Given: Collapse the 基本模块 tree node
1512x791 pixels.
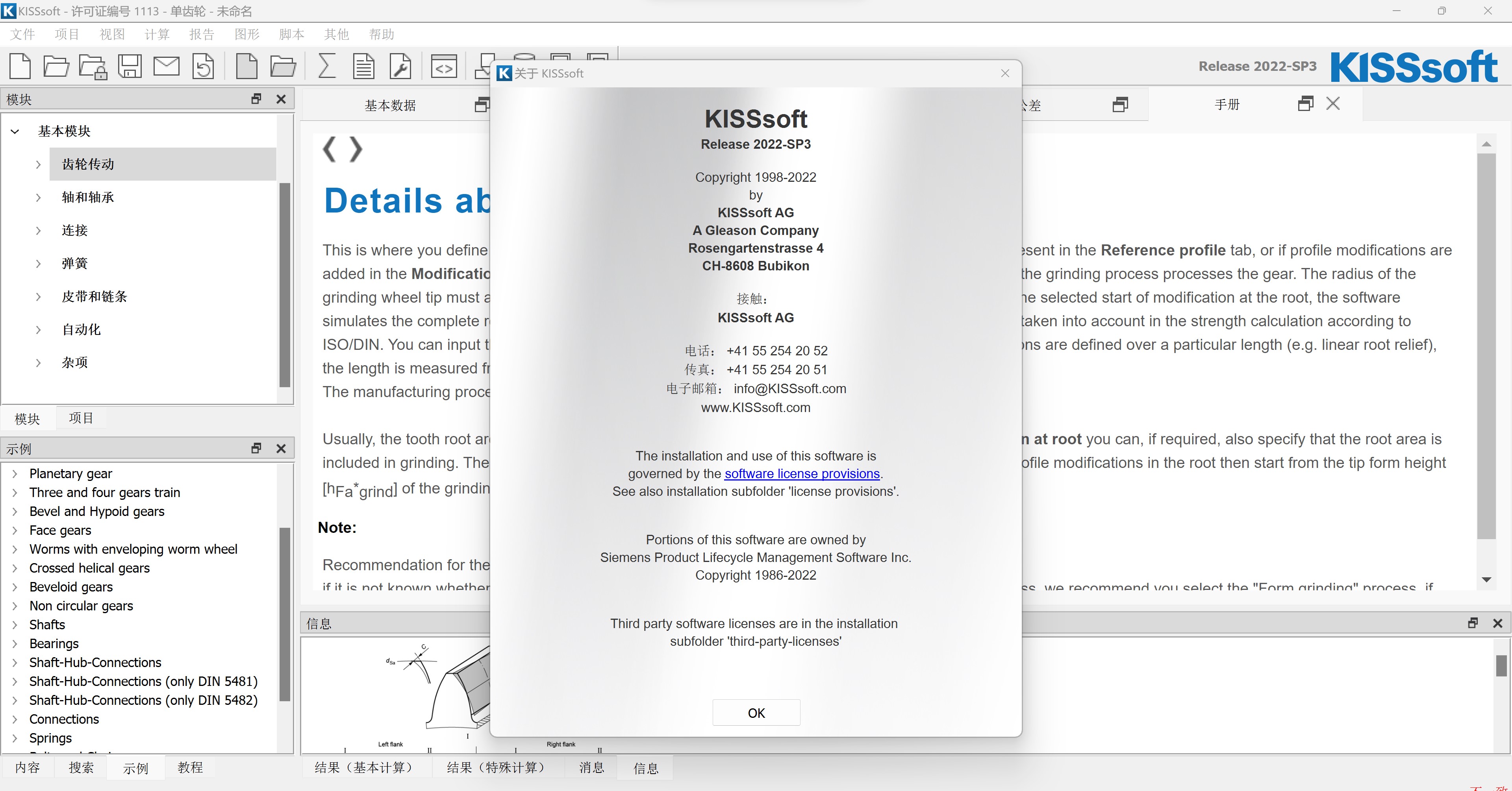Looking at the screenshot, I should click(15, 131).
